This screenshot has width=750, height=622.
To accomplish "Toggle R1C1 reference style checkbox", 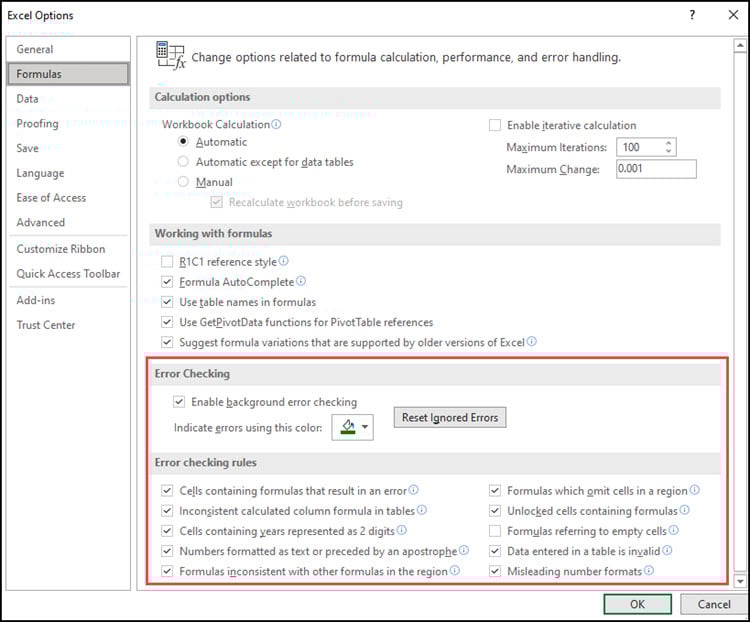I will pyautogui.click(x=167, y=262).
